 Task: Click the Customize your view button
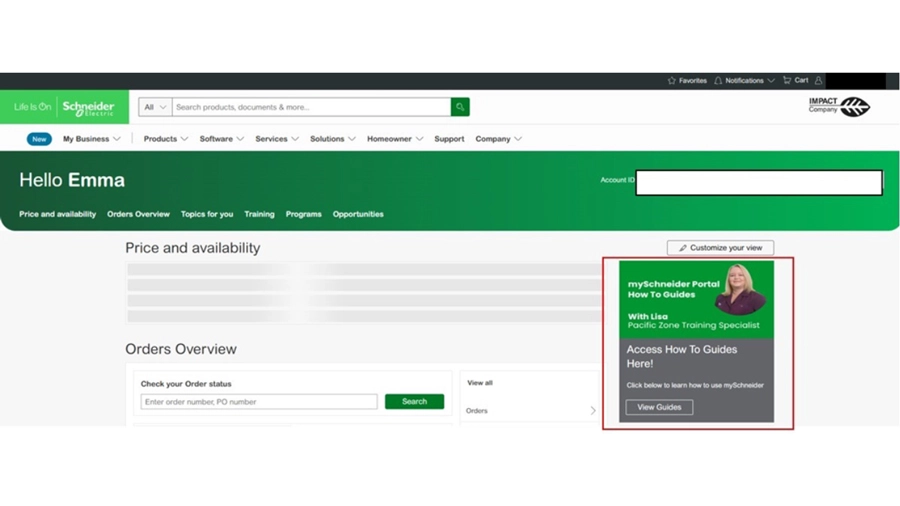click(x=720, y=248)
